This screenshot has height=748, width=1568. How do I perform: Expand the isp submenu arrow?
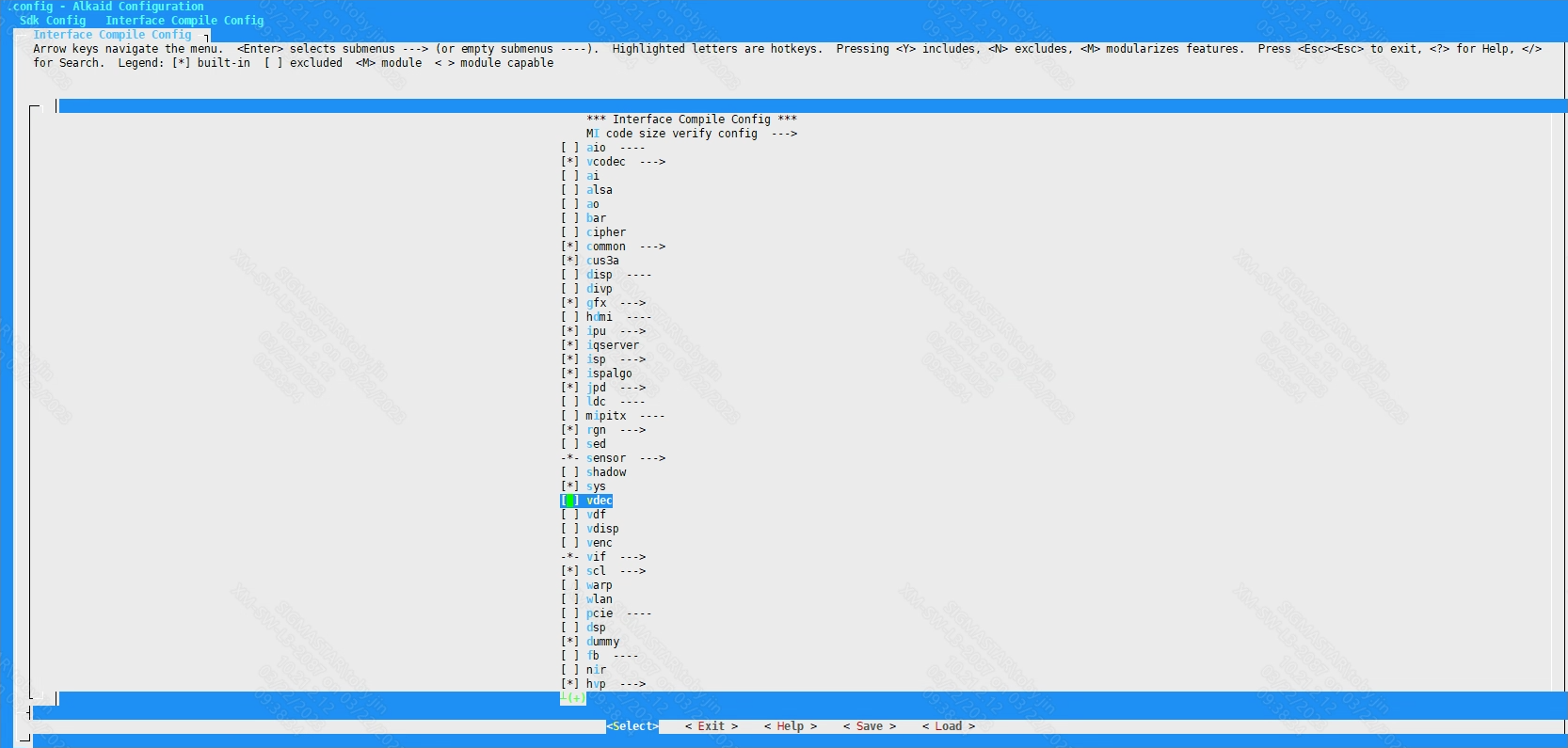pyautogui.click(x=632, y=359)
